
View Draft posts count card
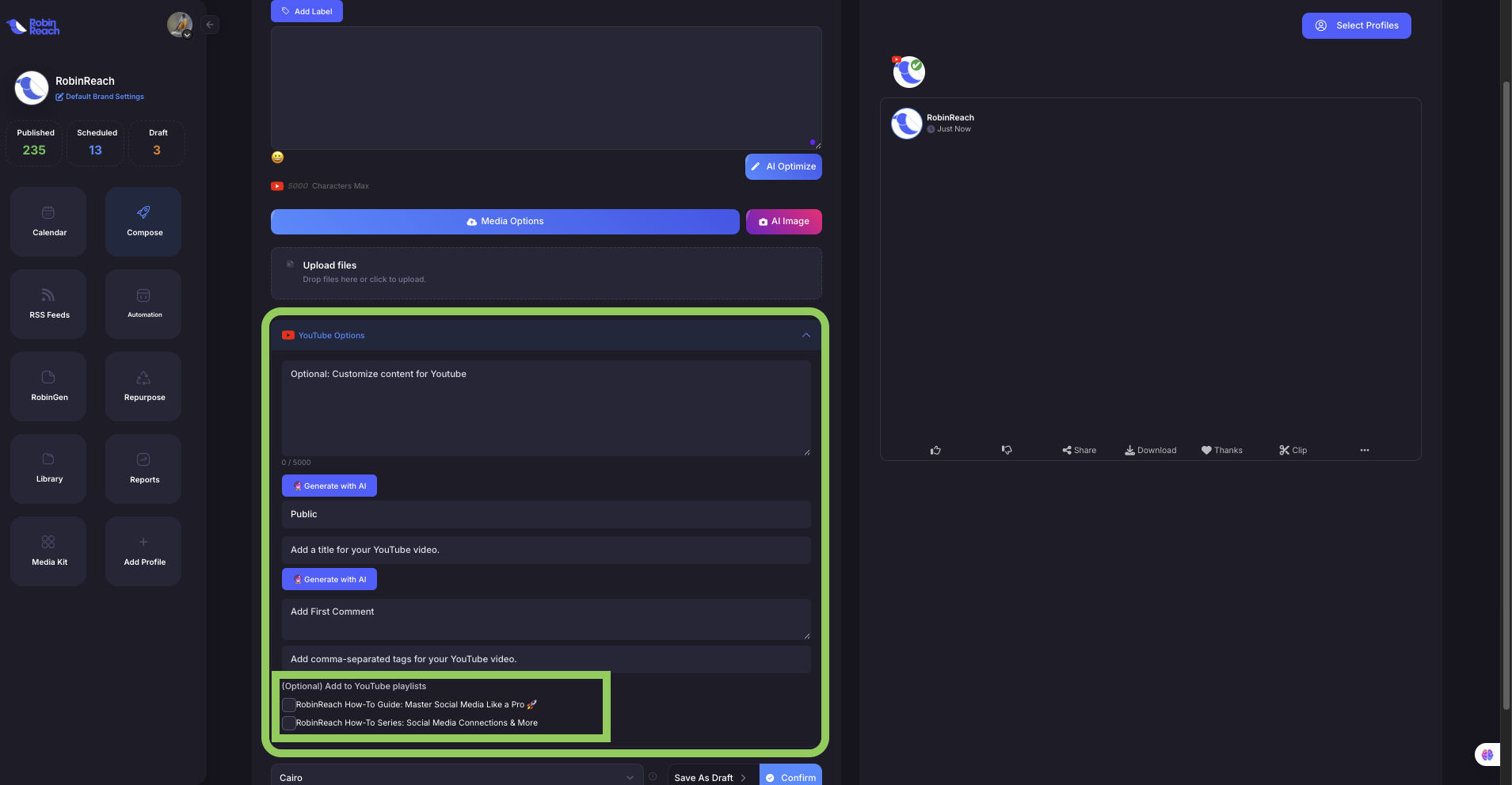[x=157, y=143]
